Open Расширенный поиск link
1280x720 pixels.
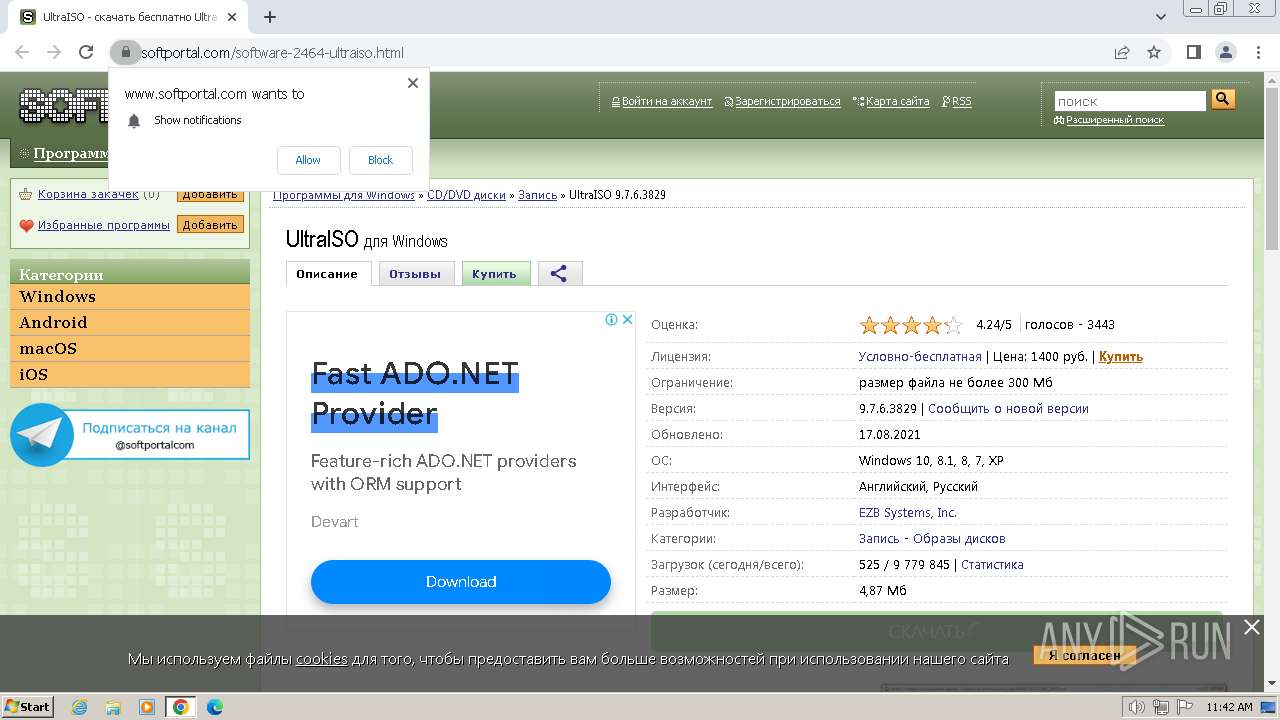1114,120
